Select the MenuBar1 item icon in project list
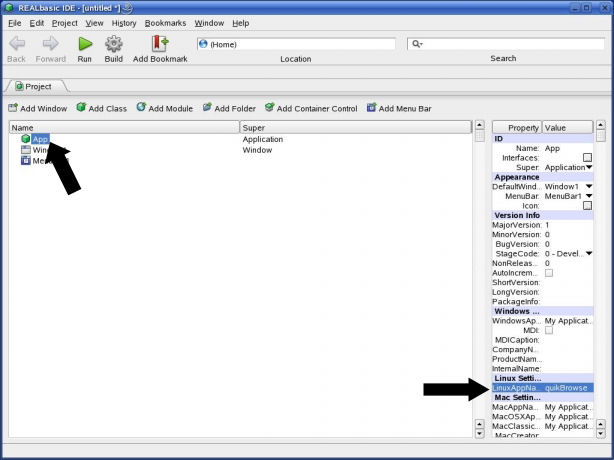 (x=26, y=160)
